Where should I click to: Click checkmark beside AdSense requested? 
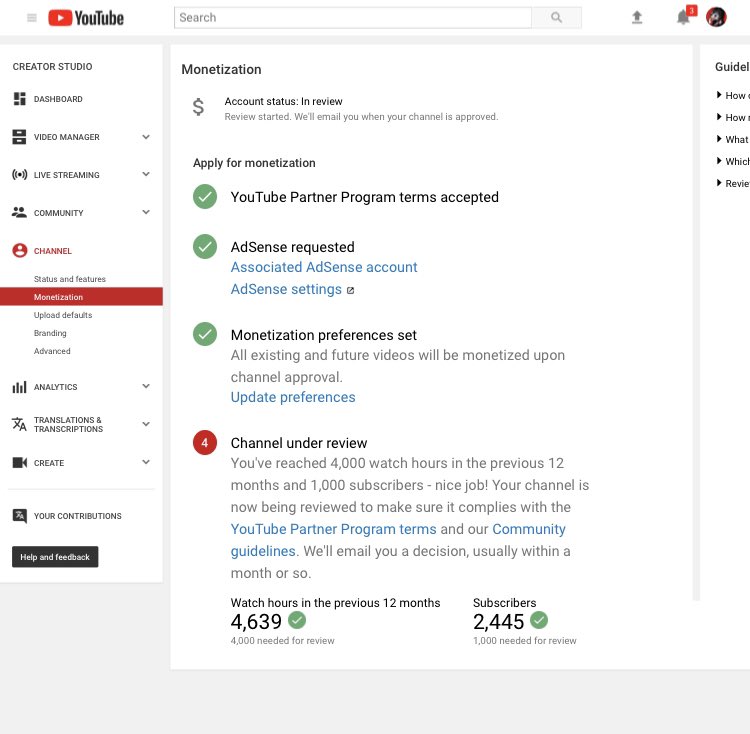click(x=205, y=246)
